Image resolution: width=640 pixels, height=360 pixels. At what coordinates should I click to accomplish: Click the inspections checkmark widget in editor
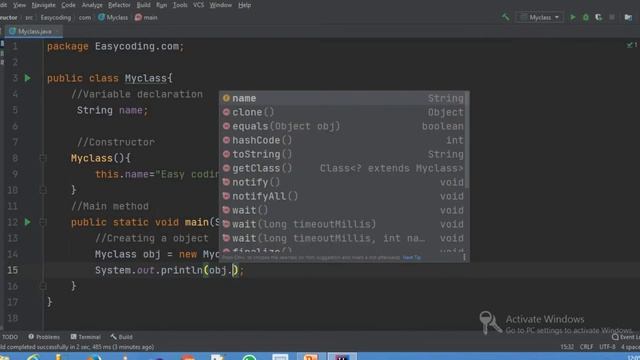click(x=632, y=45)
